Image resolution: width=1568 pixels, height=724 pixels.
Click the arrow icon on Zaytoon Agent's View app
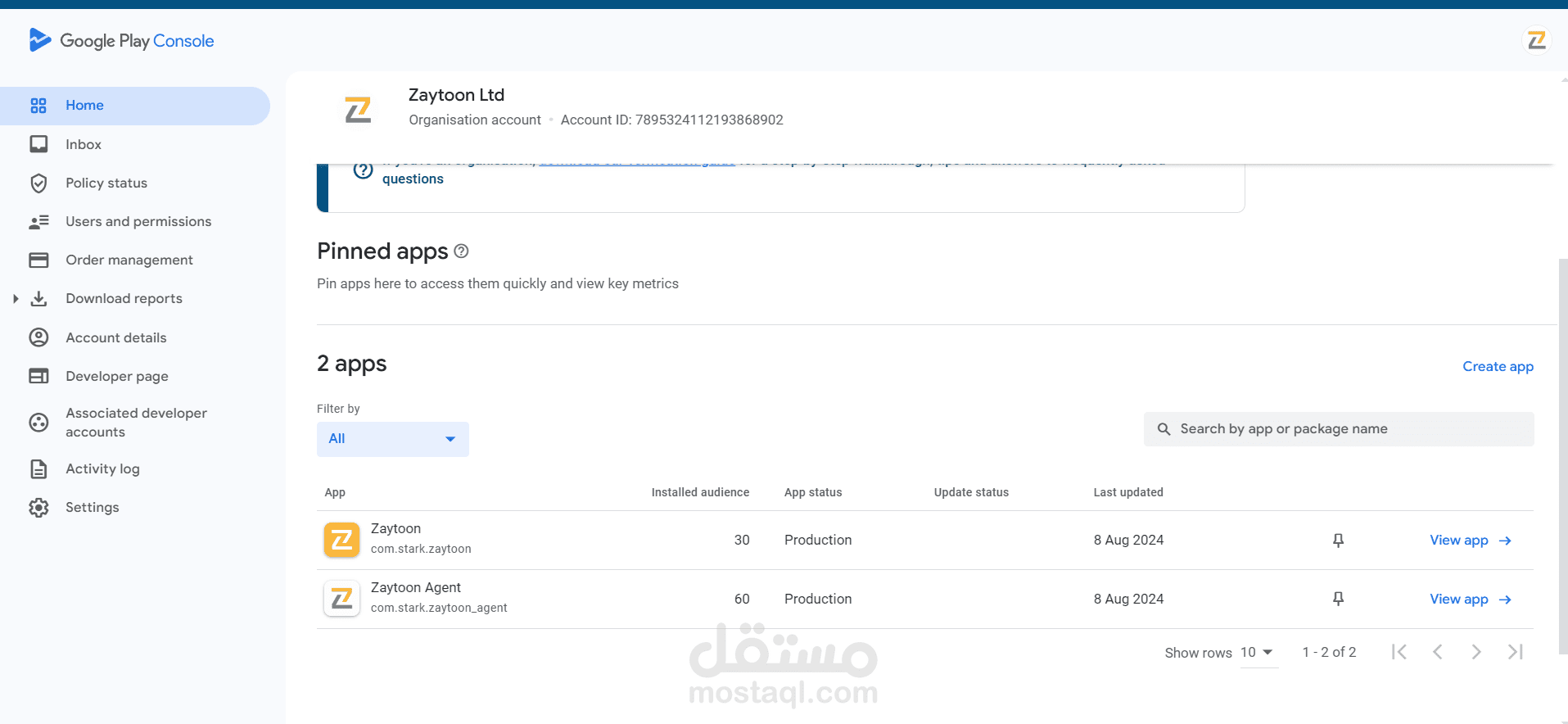point(1505,600)
